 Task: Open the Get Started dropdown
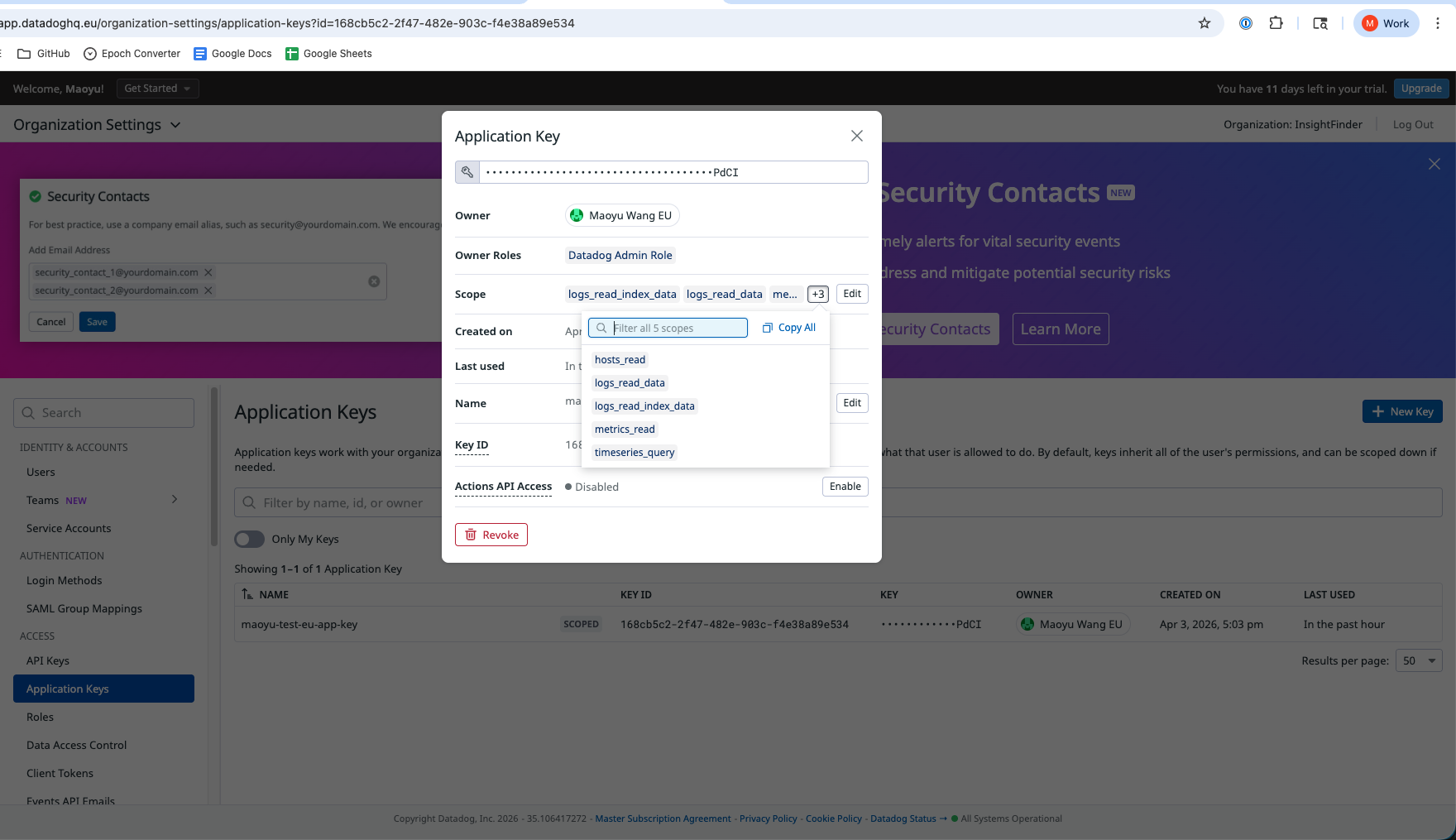click(x=157, y=89)
